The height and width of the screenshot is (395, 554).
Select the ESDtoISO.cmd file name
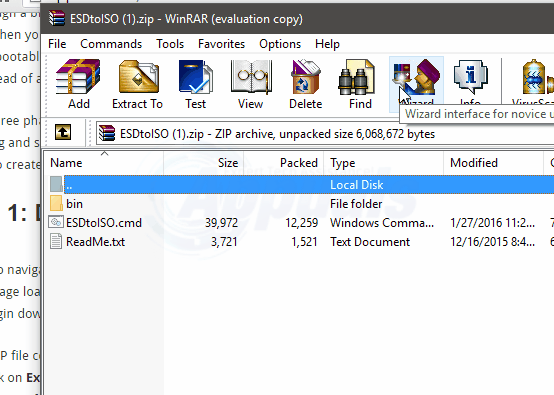click(x=104, y=223)
